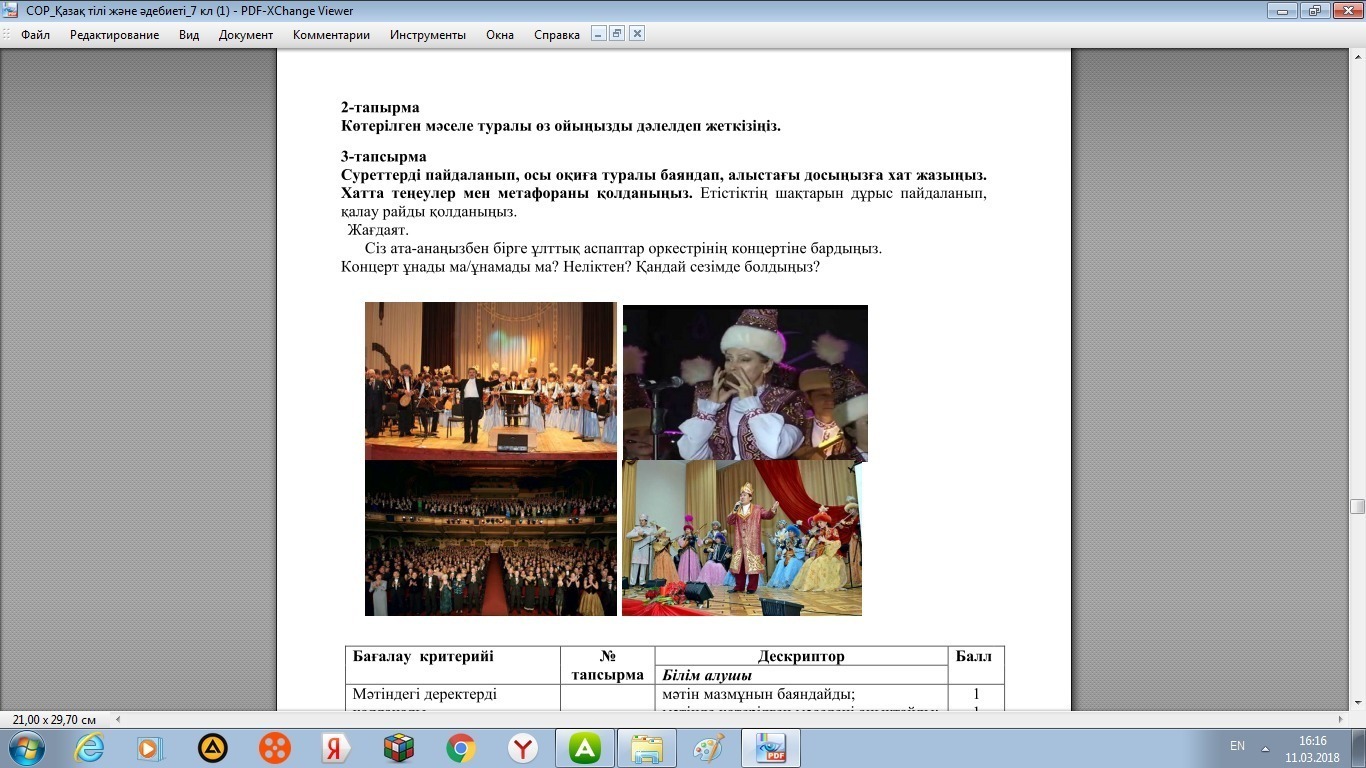Click the heading 3-тапсырма

[x=384, y=156]
